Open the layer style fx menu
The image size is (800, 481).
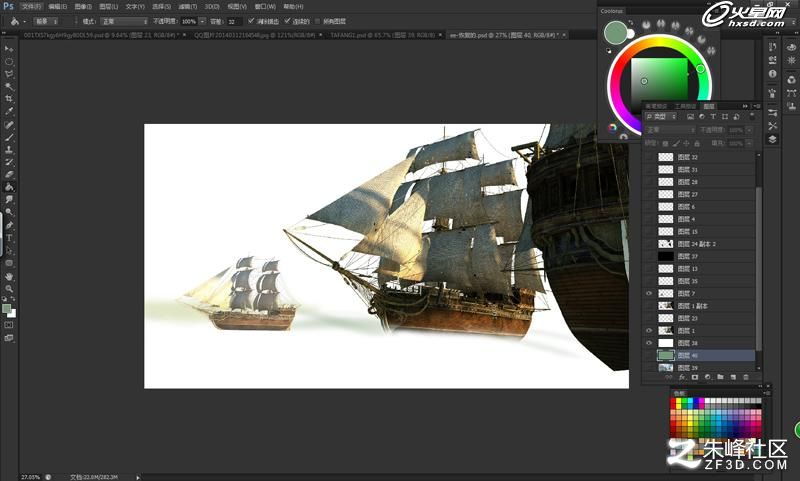682,377
